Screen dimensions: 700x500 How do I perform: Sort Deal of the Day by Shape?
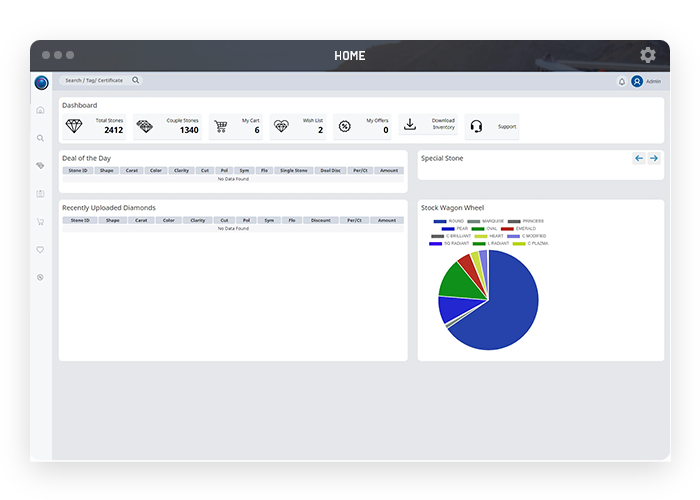[x=107, y=171]
